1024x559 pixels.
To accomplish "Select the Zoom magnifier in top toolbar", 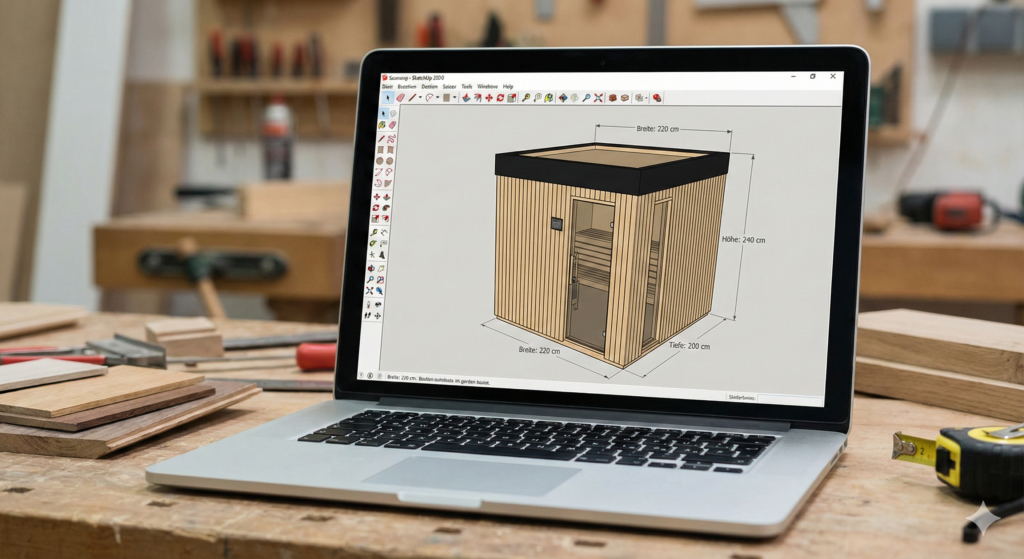I will (x=586, y=98).
